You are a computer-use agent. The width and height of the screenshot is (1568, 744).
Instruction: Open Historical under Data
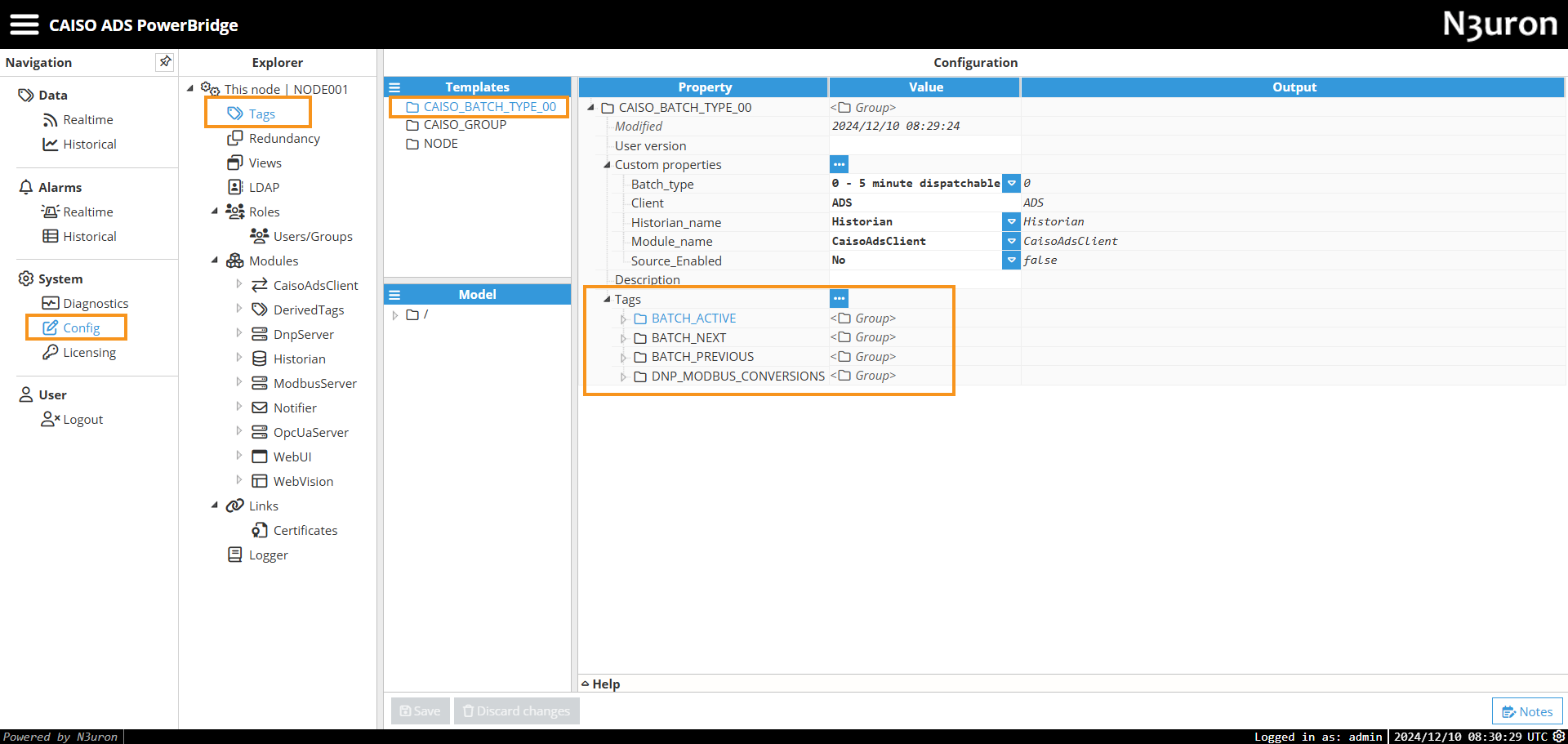(x=89, y=145)
